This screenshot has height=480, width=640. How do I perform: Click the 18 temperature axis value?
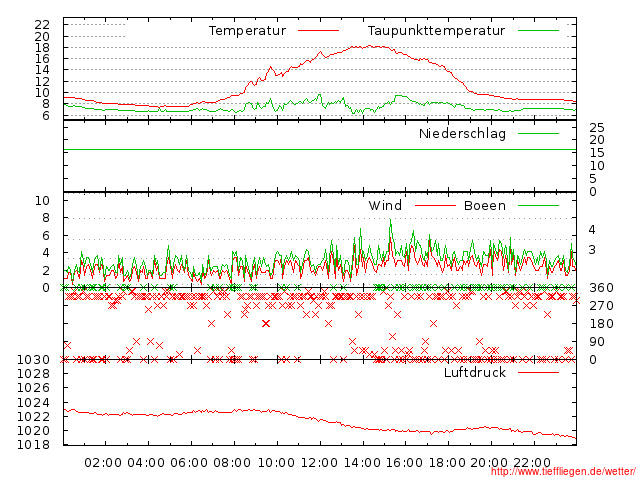pos(42,48)
